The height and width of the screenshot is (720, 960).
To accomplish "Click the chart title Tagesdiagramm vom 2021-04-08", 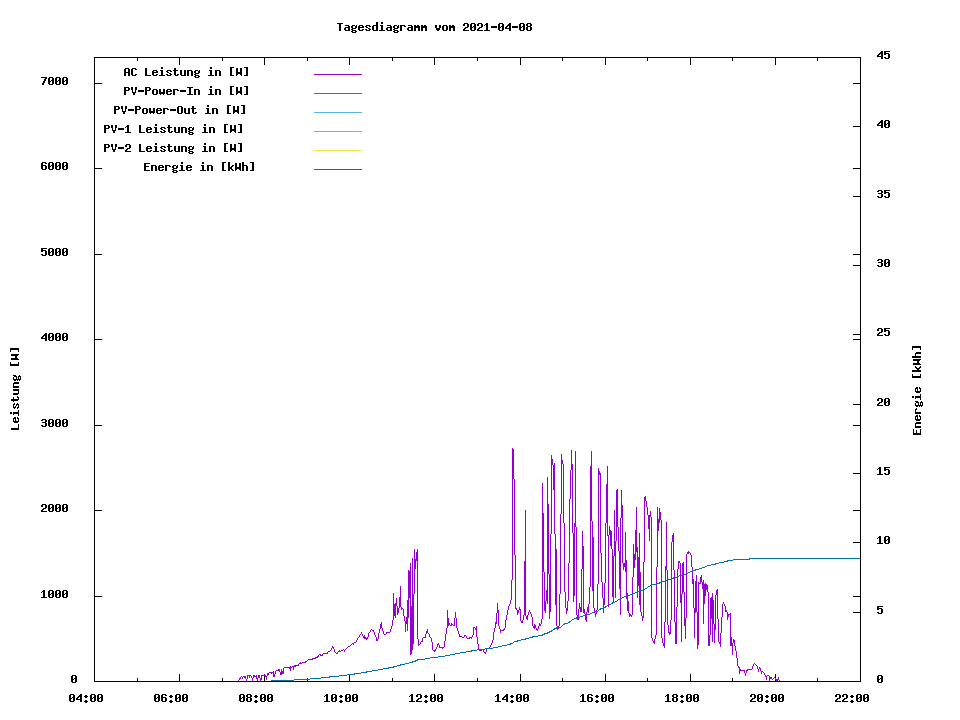I will tap(434, 27).
